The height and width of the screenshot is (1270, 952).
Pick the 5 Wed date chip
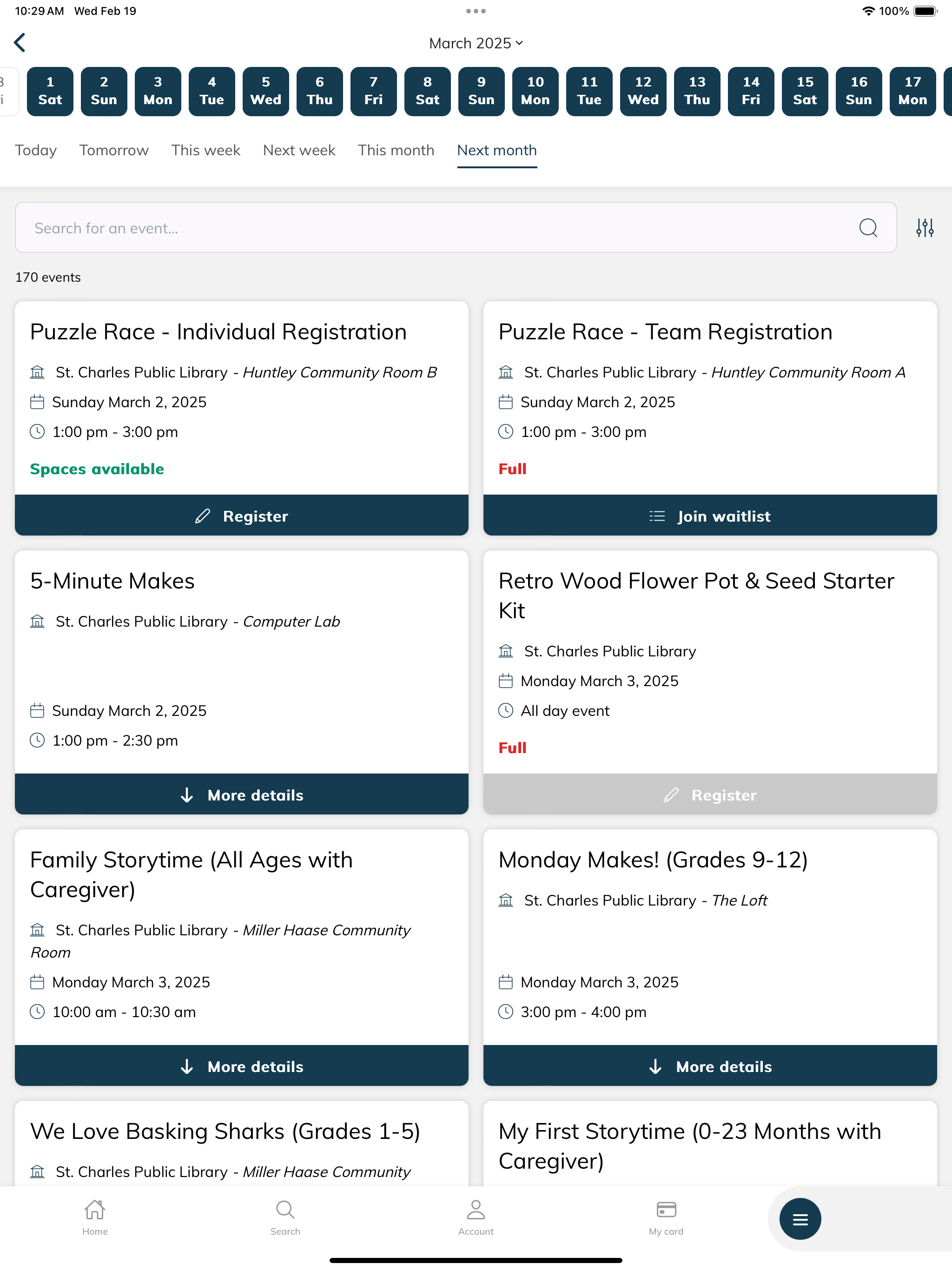click(266, 91)
